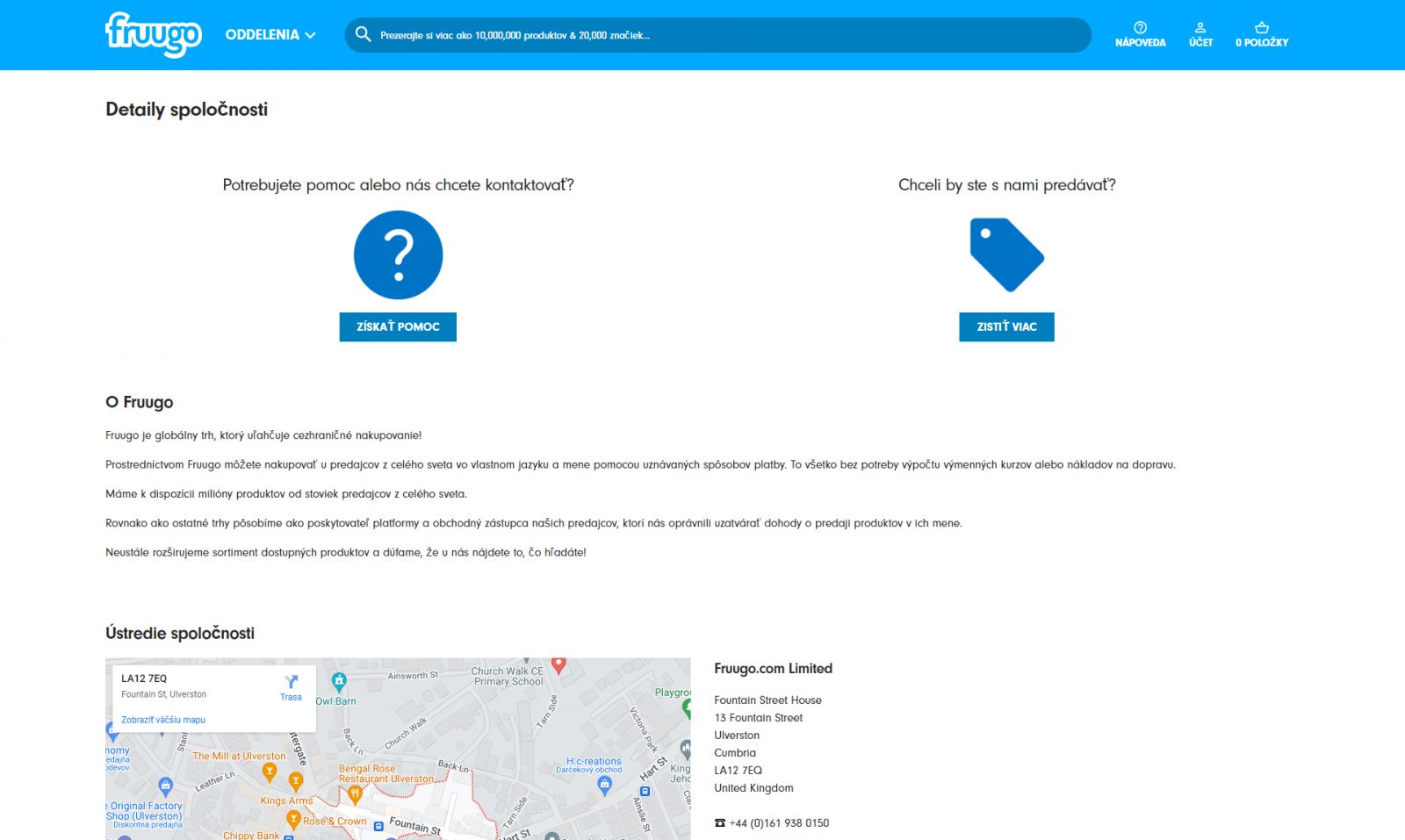Screen dimensions: 1405x840
Task: Click The Mill at Ulverston marker
Action: coord(270,772)
